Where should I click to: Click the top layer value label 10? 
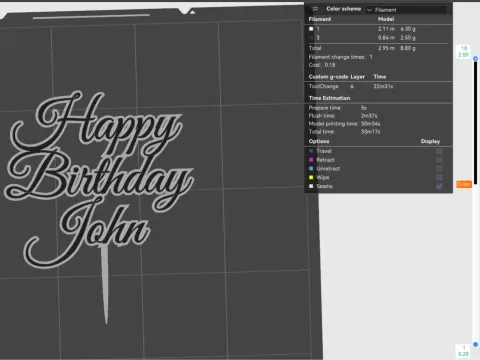464,48
